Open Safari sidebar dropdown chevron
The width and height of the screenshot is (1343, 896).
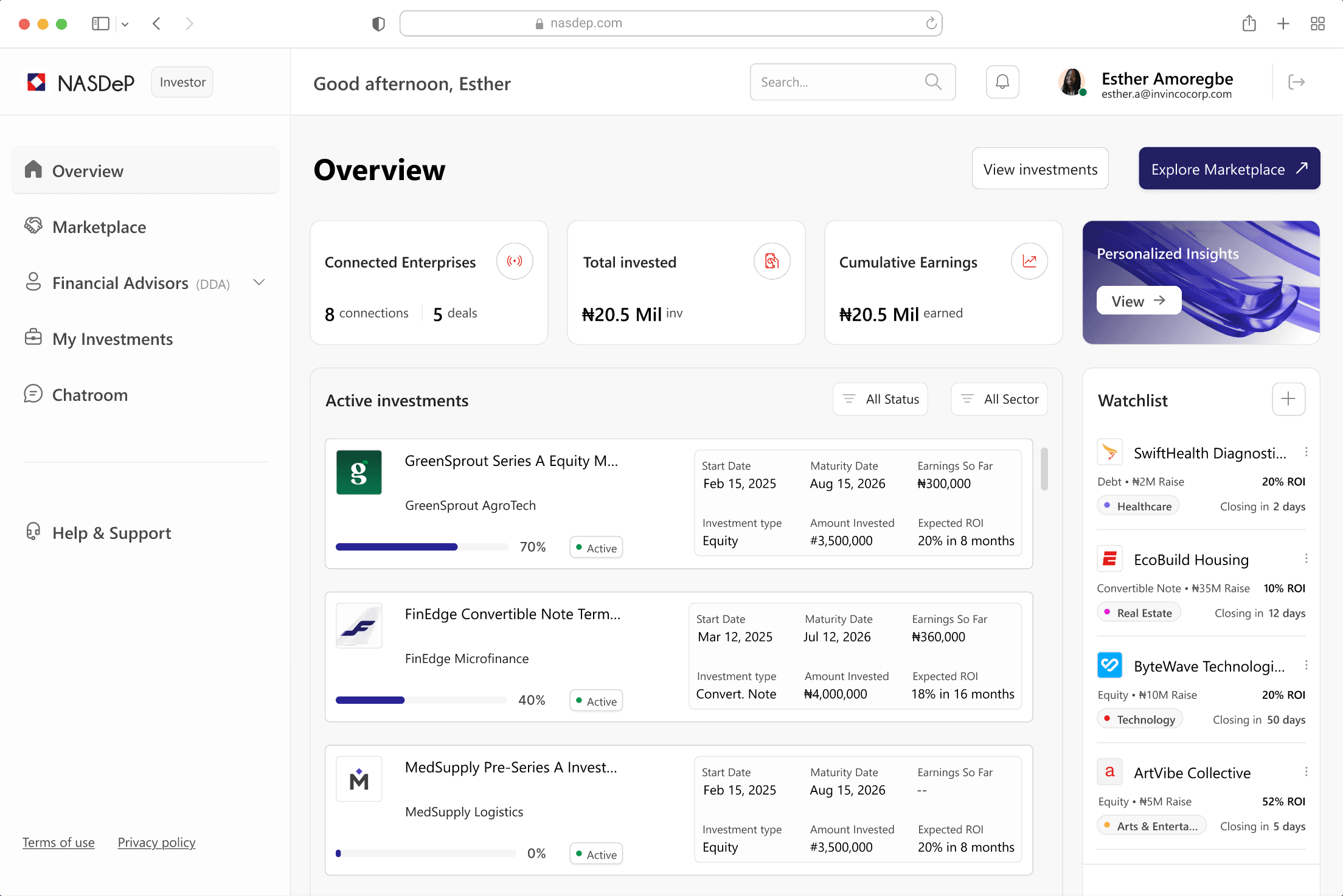125,24
